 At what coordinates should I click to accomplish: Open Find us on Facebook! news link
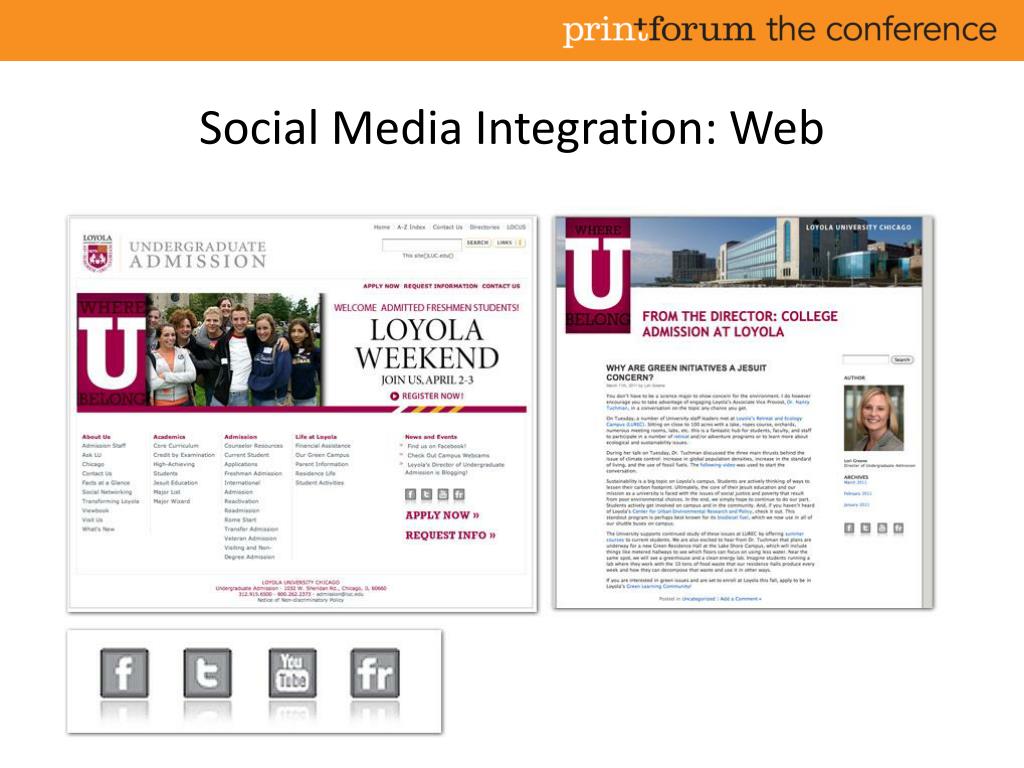click(436, 446)
